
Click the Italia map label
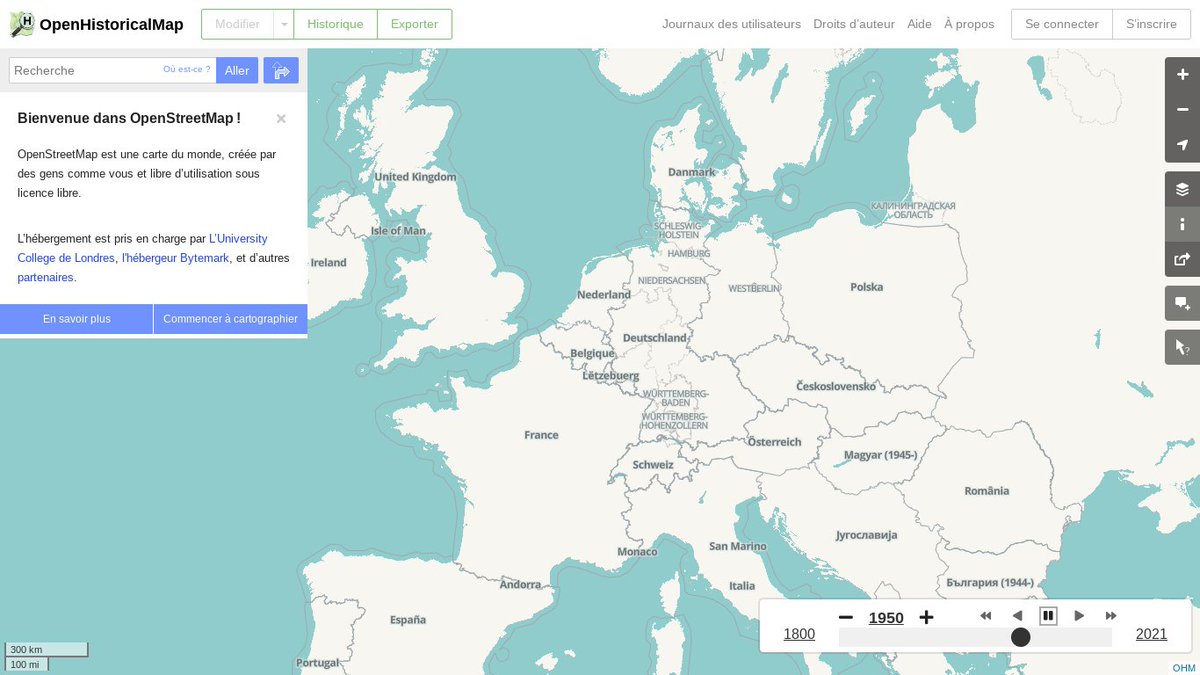tap(742, 586)
